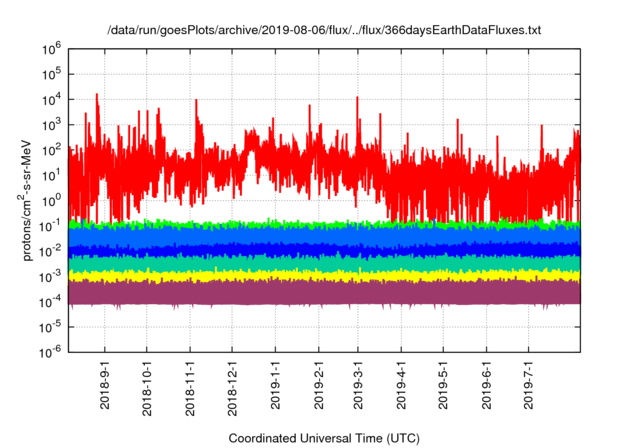Select the 2018-12-1 date tick label
Viewport: 640px width, 448px height.
(232, 388)
